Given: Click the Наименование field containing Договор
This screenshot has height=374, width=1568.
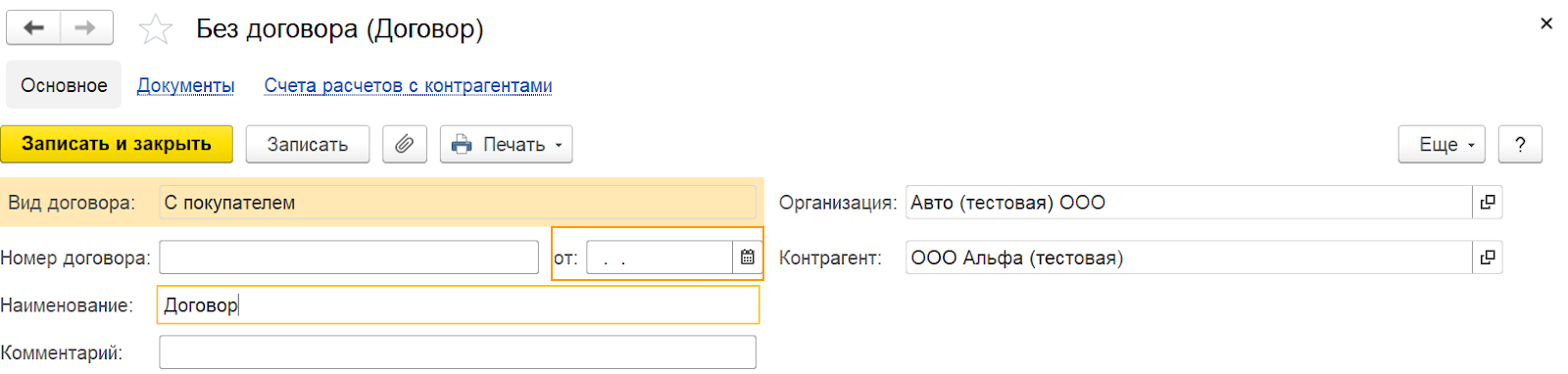Looking at the screenshot, I should coord(458,304).
